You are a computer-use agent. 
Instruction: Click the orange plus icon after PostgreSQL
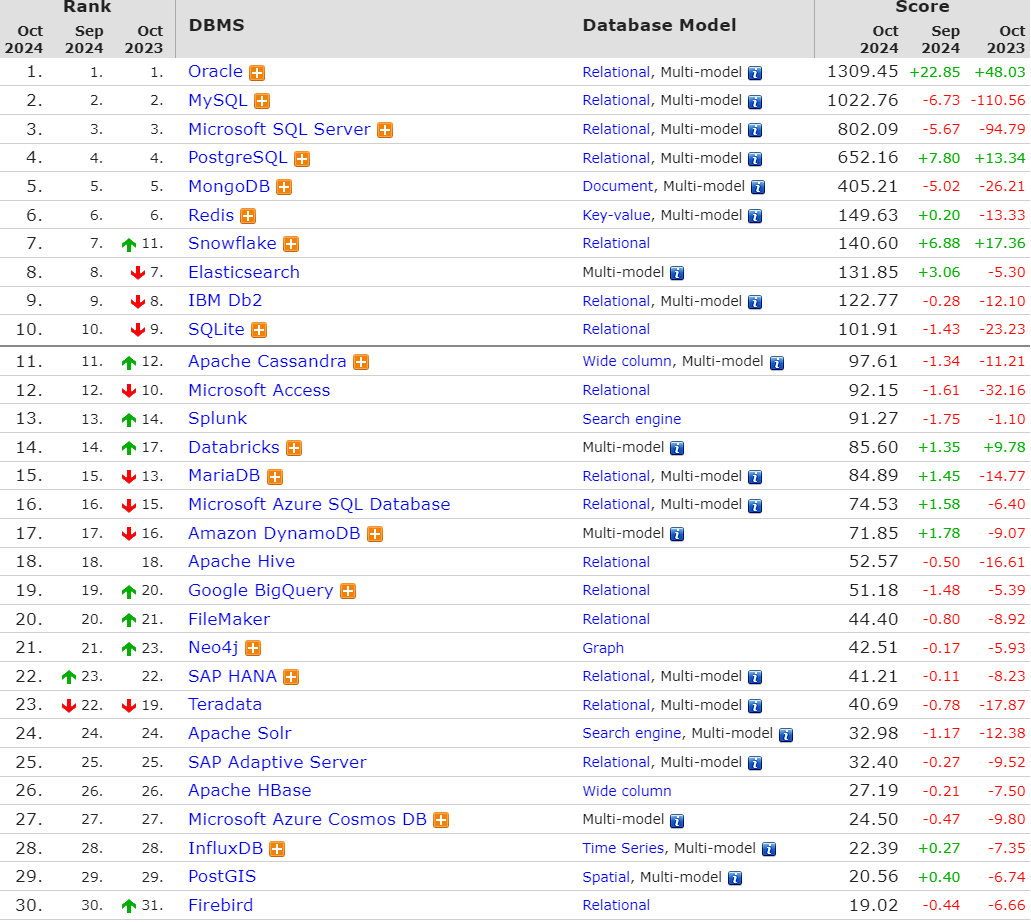[302, 158]
